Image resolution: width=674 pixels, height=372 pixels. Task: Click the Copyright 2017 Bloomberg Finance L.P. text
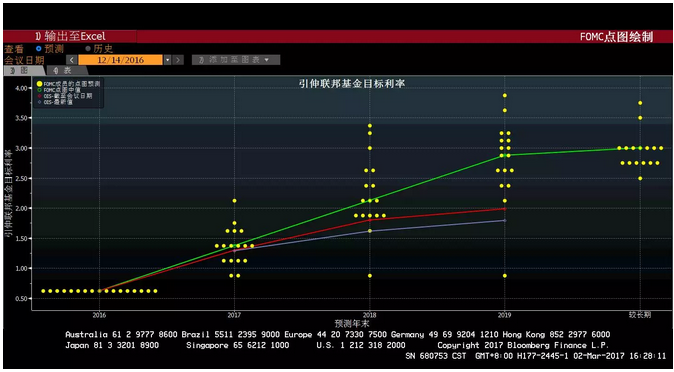[x=523, y=345]
